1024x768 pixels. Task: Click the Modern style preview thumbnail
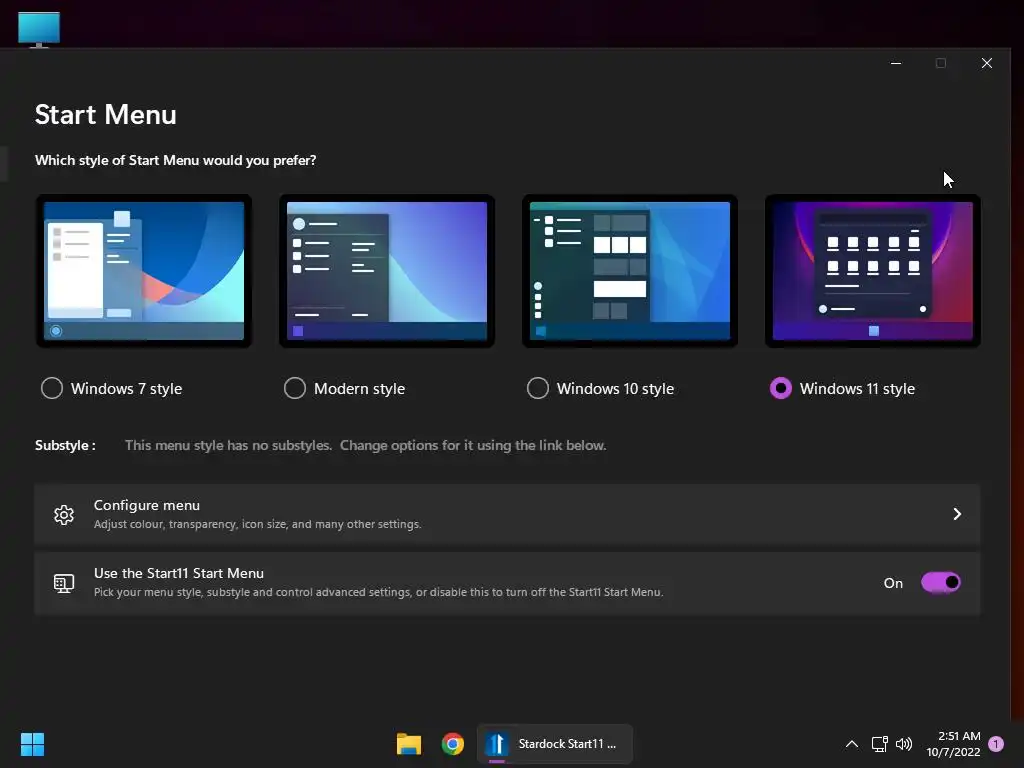click(x=387, y=270)
